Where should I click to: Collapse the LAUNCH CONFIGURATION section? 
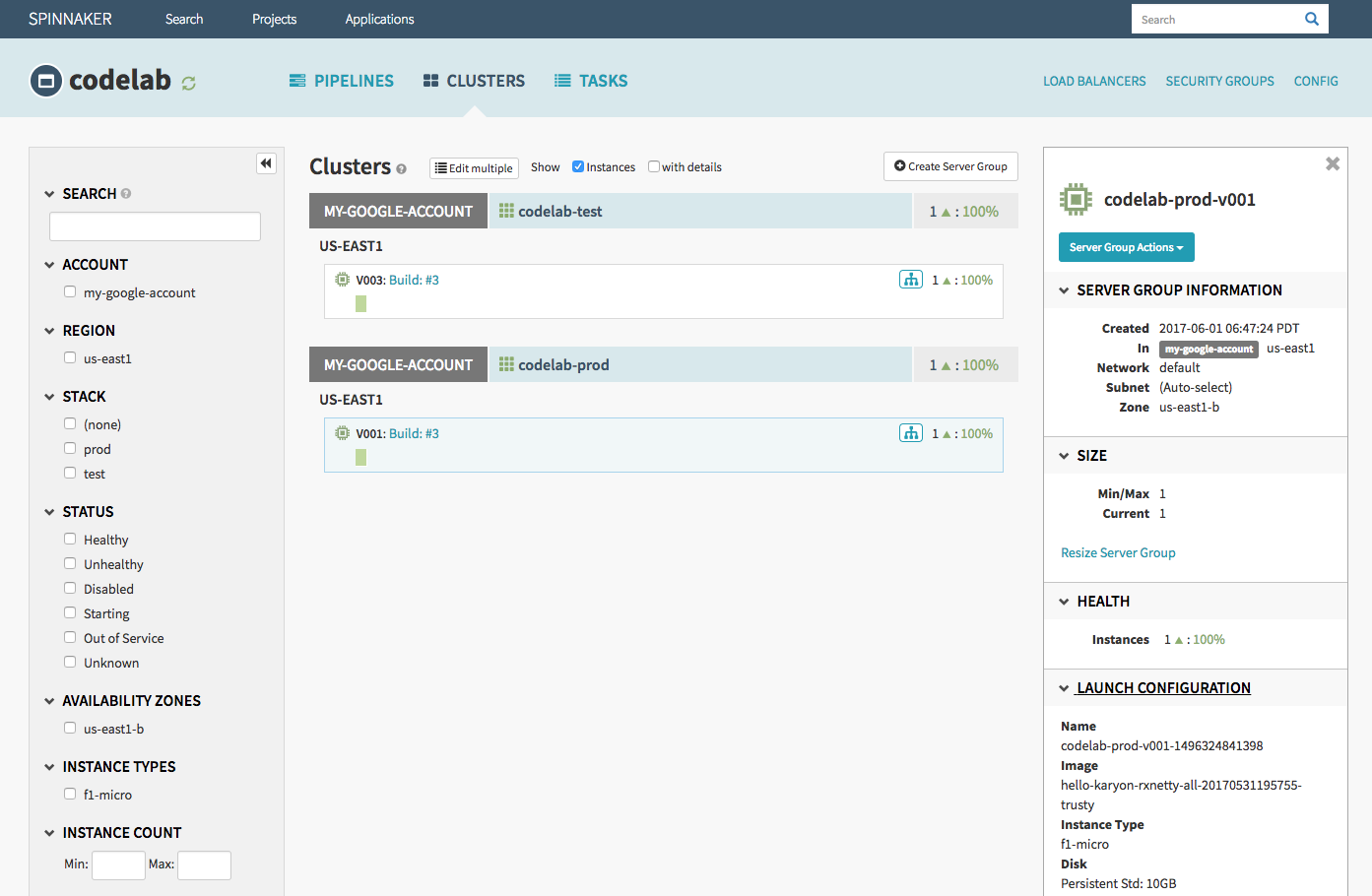[x=1064, y=688]
